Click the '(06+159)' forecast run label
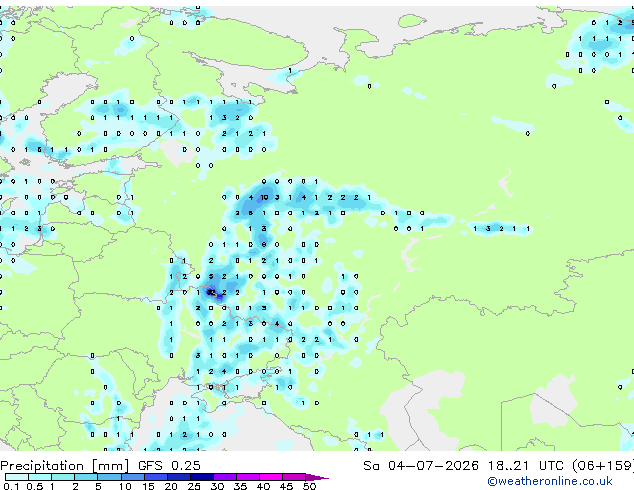The image size is (634, 490). 603,466
